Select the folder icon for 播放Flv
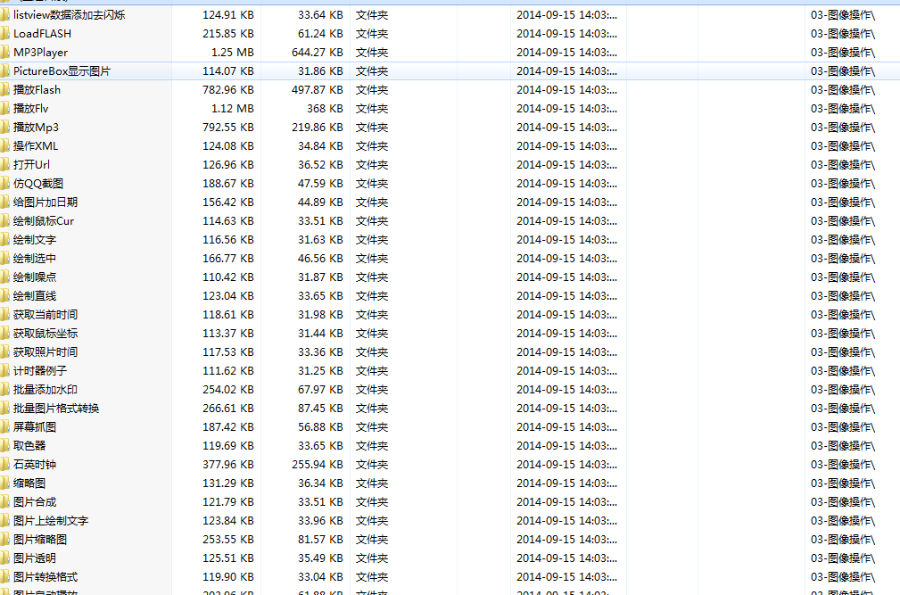Viewport: 900px width, 595px height. tap(5, 108)
